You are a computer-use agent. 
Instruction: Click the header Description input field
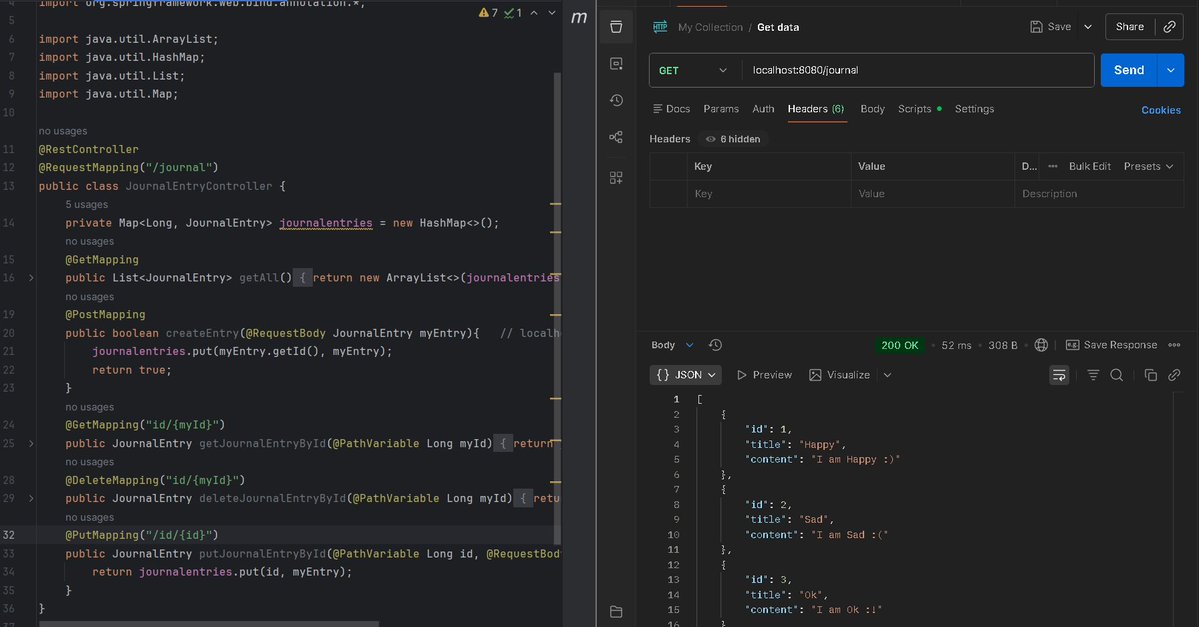[x=1099, y=194]
